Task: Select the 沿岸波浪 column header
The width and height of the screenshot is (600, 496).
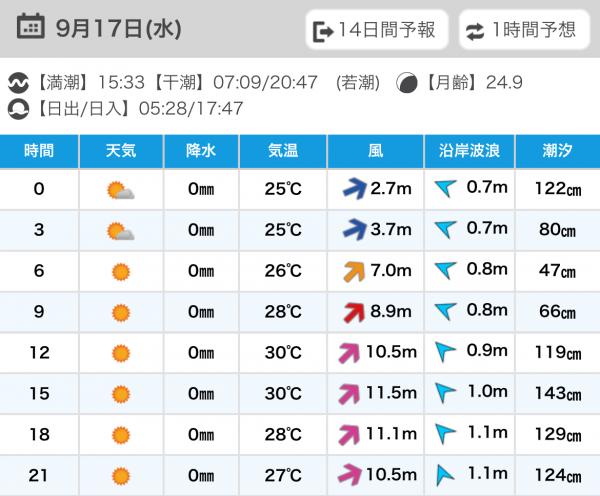Action: point(469,151)
